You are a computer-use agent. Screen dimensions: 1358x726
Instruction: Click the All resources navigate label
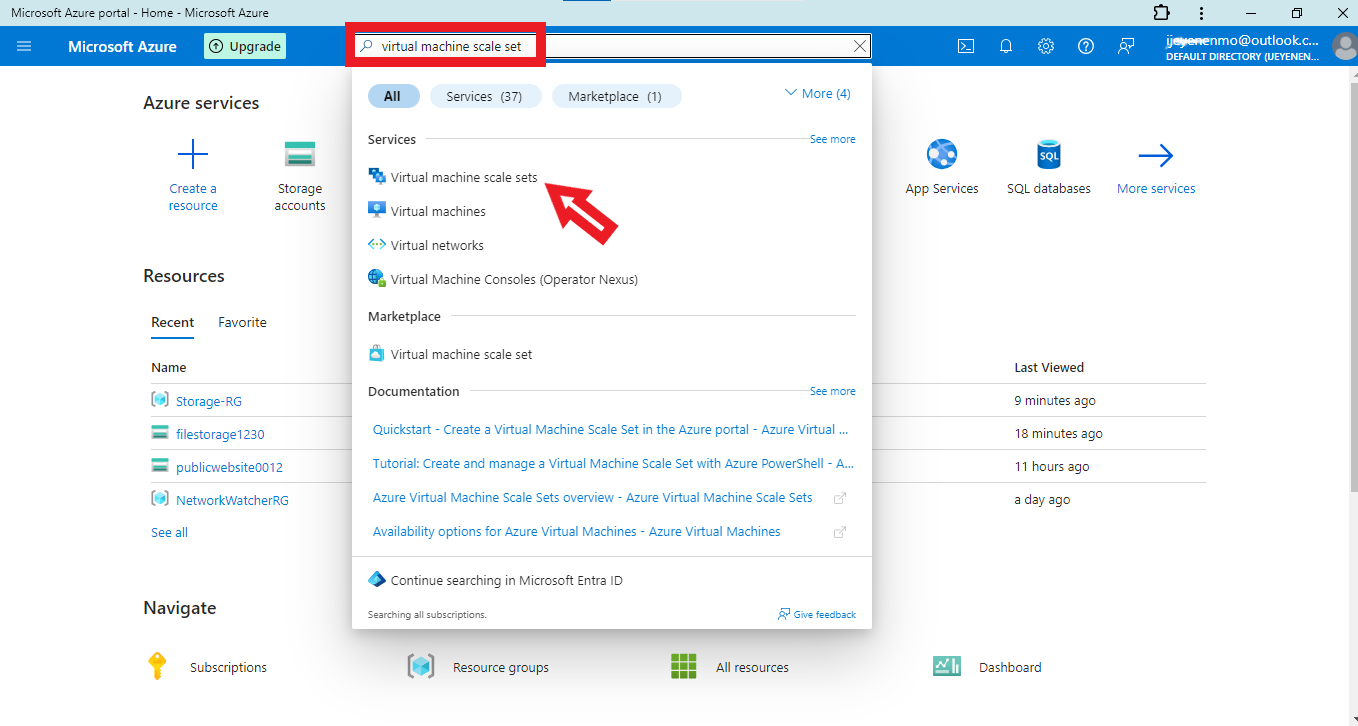click(752, 667)
